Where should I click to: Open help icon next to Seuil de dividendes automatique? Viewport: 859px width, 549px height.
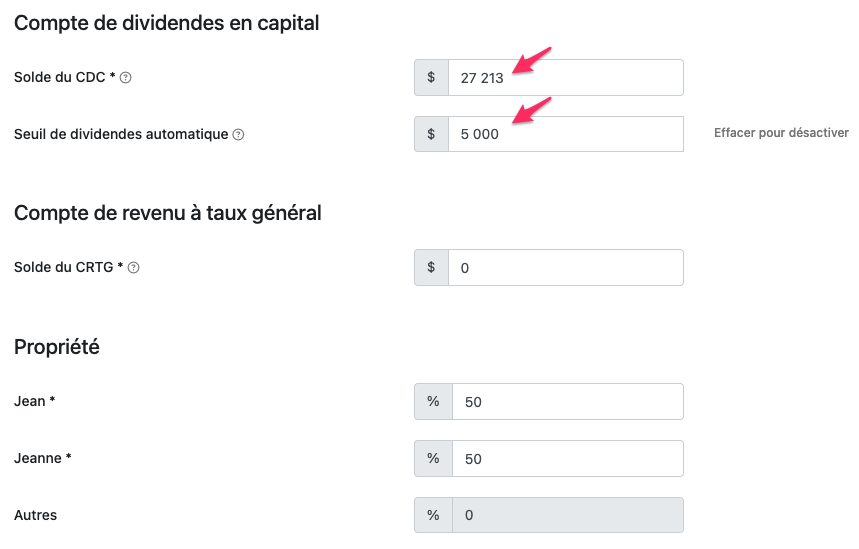pyautogui.click(x=238, y=134)
